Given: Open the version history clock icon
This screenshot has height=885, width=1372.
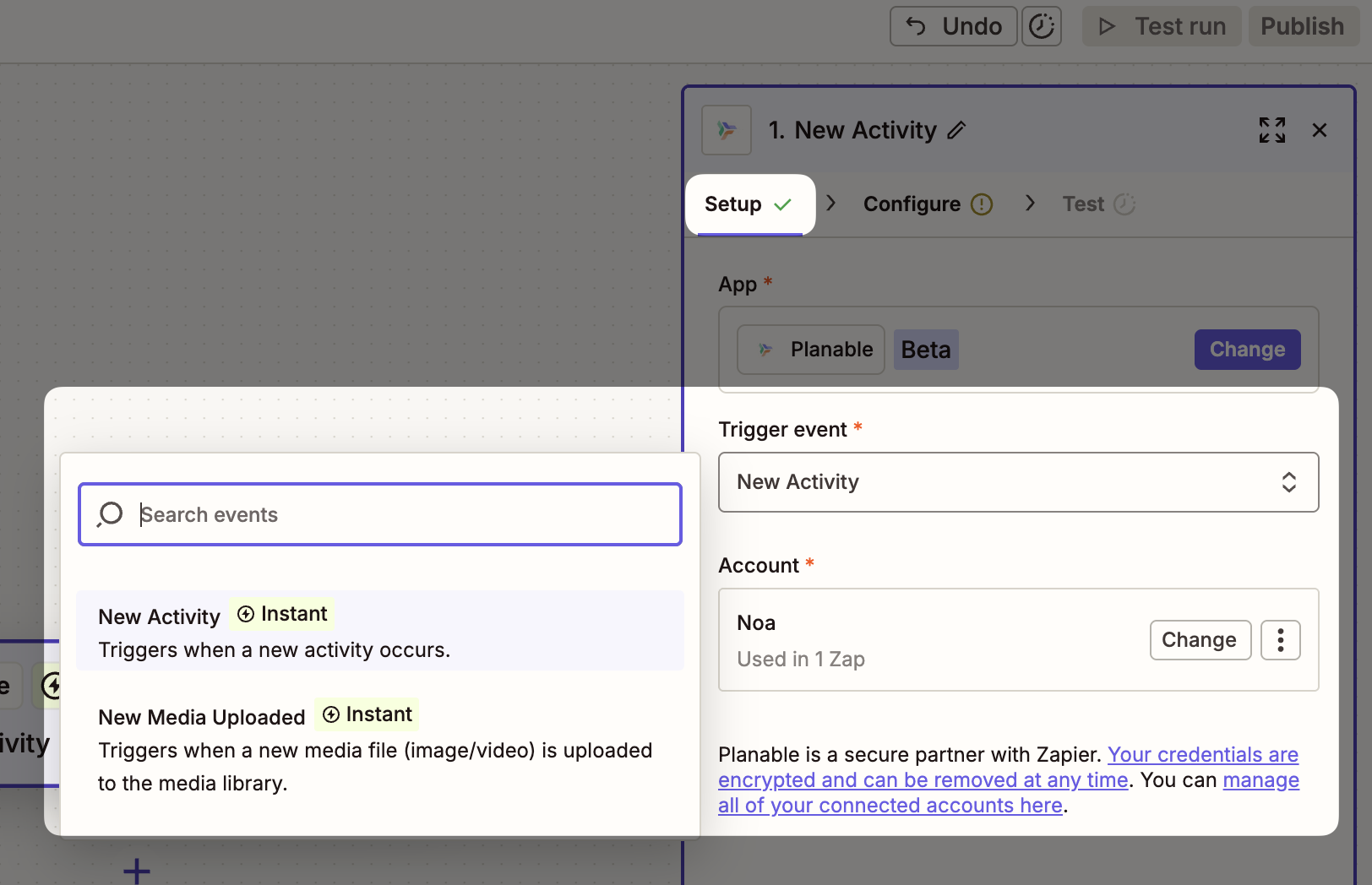Looking at the screenshot, I should 1041,26.
